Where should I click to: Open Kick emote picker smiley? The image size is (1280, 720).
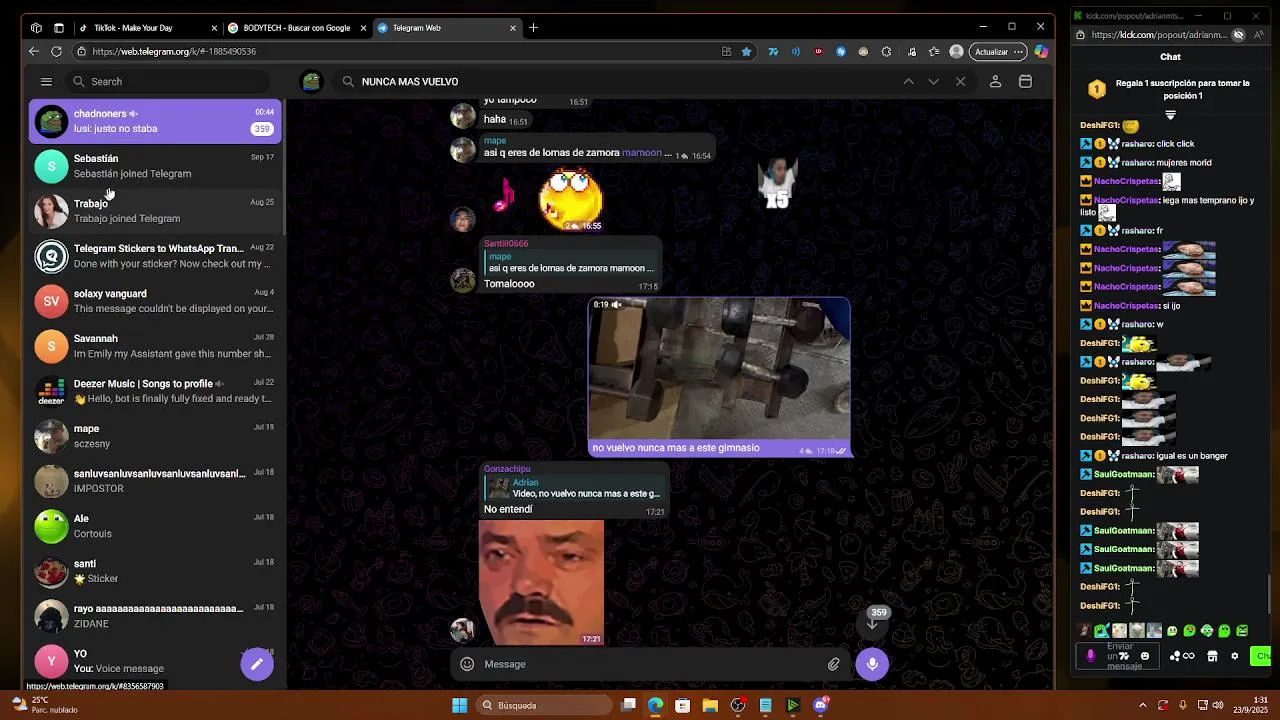(1145, 656)
